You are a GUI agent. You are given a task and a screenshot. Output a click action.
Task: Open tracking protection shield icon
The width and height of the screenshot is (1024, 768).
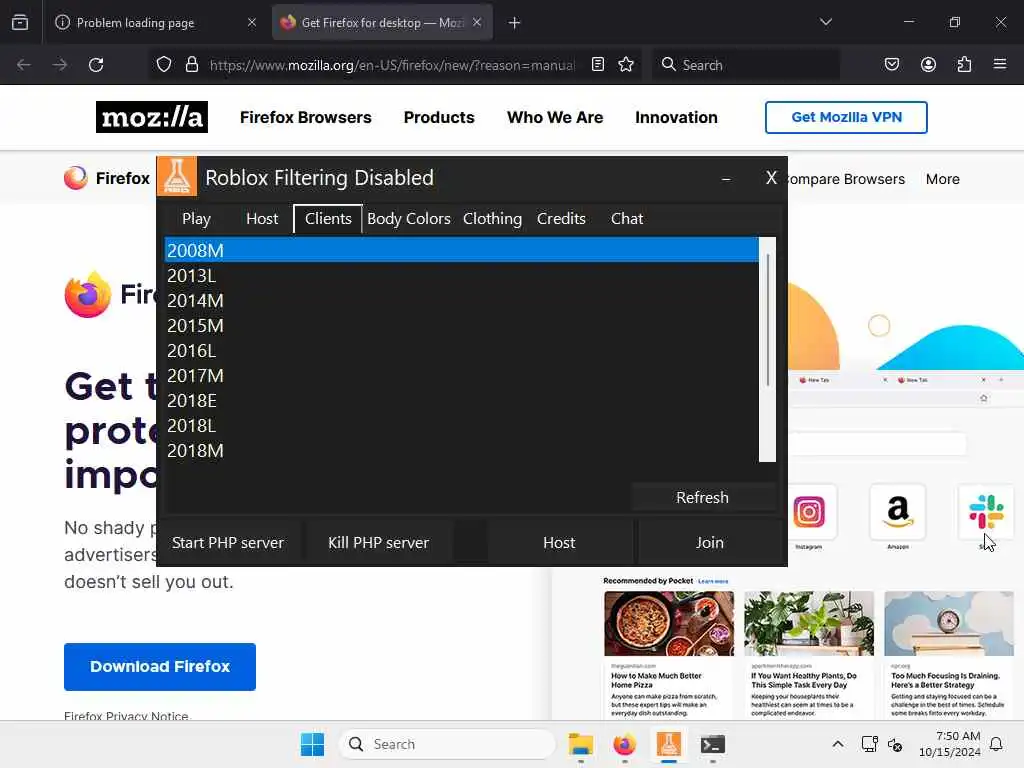(x=164, y=65)
